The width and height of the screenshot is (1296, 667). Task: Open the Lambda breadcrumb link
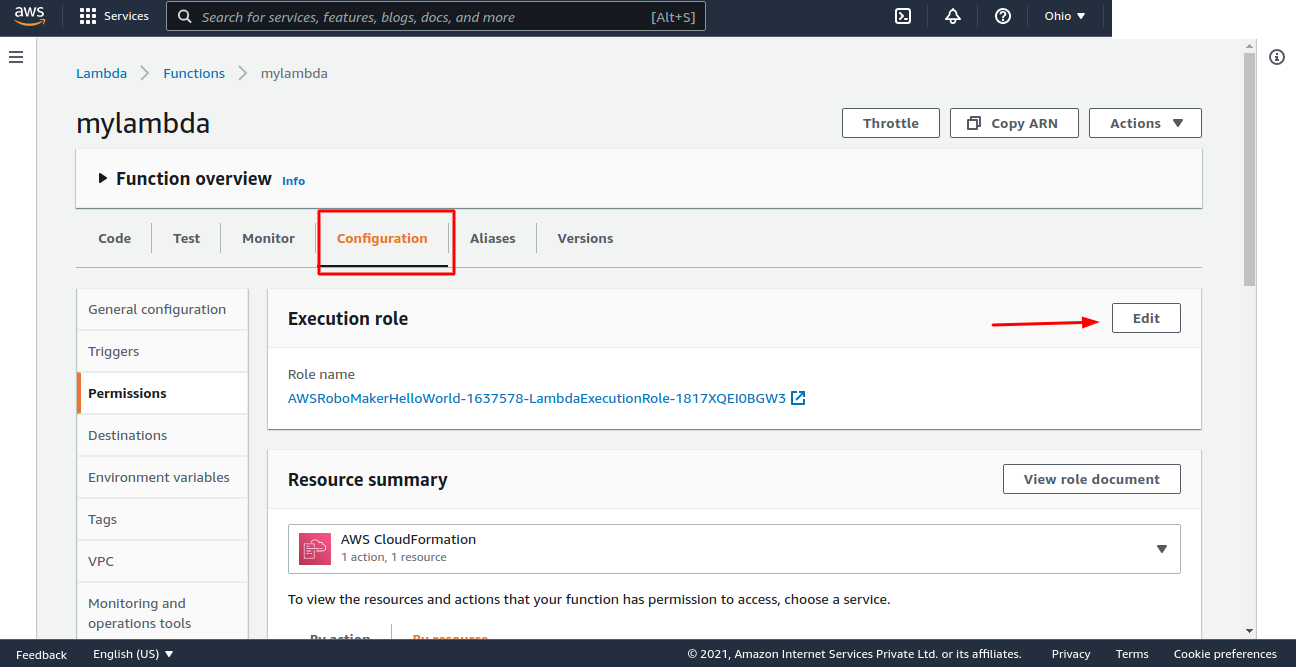click(101, 73)
